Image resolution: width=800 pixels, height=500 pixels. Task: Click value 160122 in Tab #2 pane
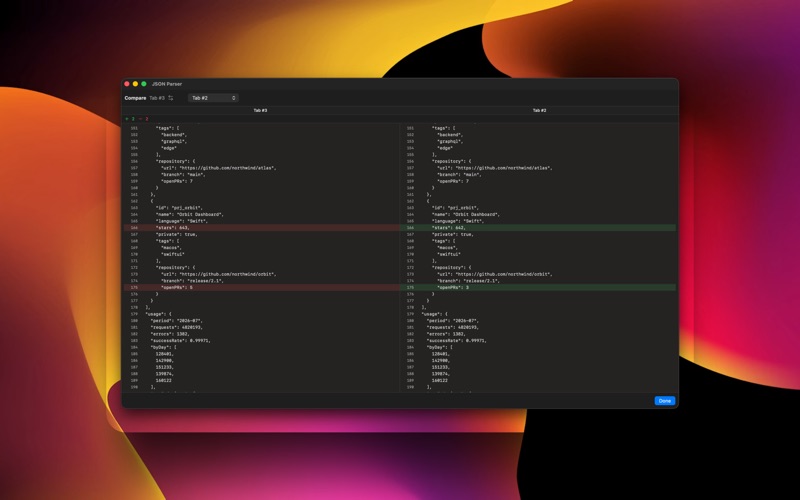coord(440,380)
